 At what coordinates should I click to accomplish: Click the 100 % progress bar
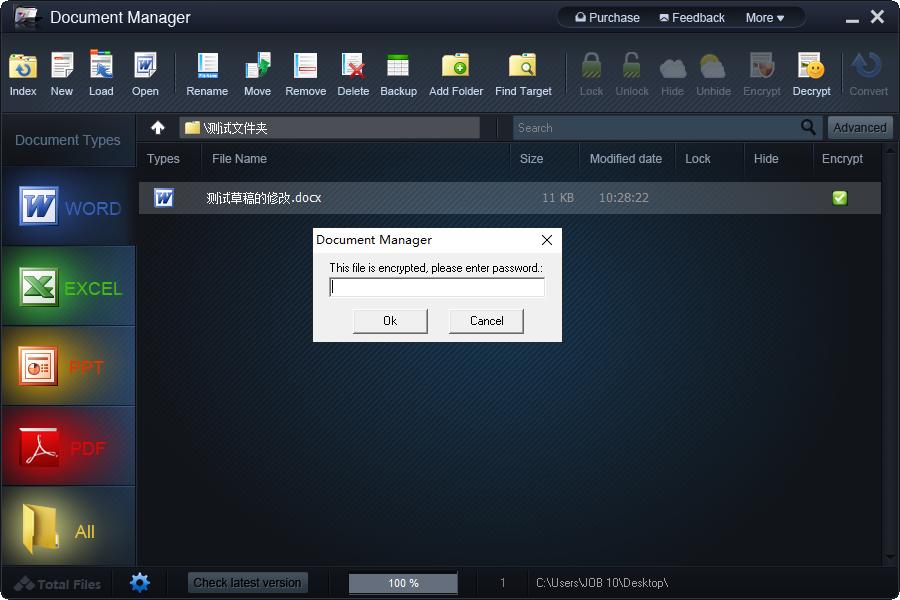tap(403, 583)
